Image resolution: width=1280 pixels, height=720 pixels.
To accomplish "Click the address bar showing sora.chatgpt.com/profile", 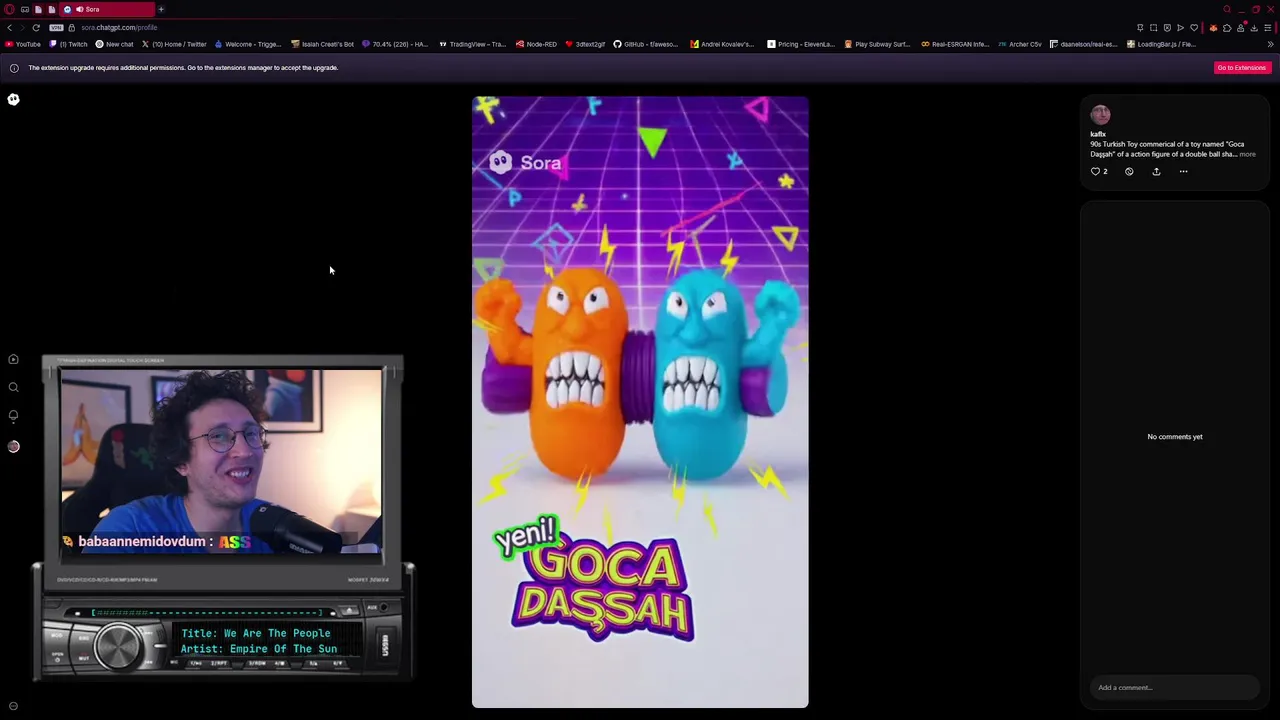I will click(119, 28).
